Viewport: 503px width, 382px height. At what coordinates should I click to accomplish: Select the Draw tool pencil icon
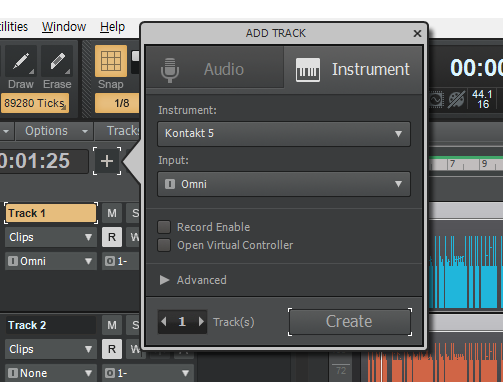point(21,62)
